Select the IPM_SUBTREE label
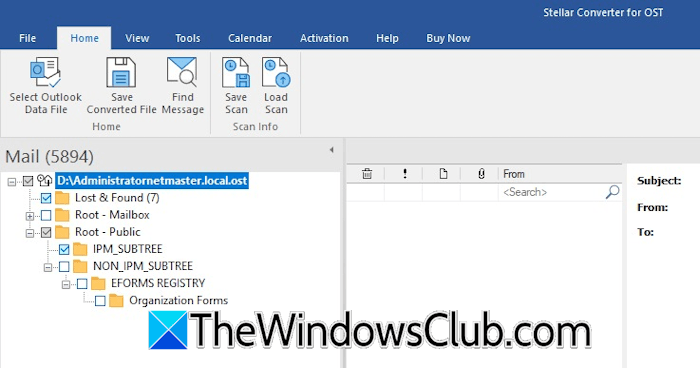Viewport: 700px width, 368px height. (128, 249)
